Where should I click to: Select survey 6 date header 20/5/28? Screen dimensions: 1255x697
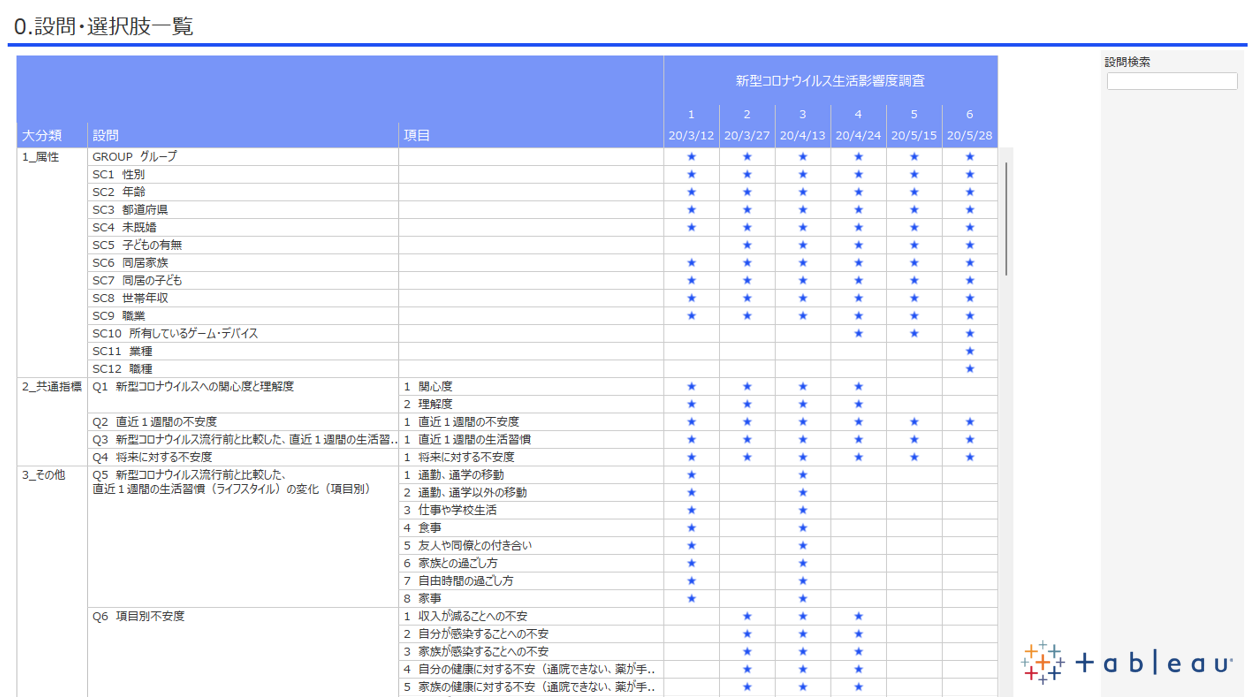click(x=969, y=136)
